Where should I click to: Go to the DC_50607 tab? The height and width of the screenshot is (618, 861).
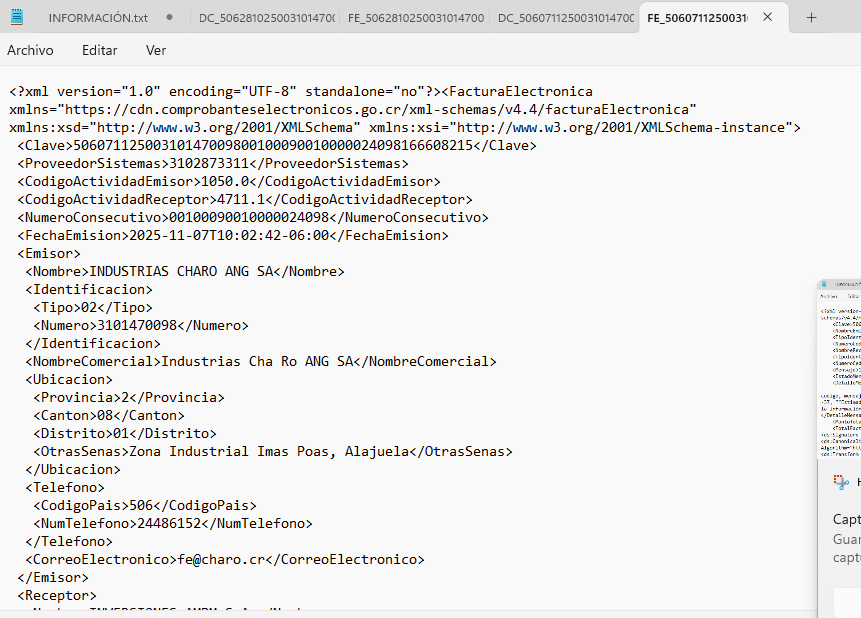point(565,18)
